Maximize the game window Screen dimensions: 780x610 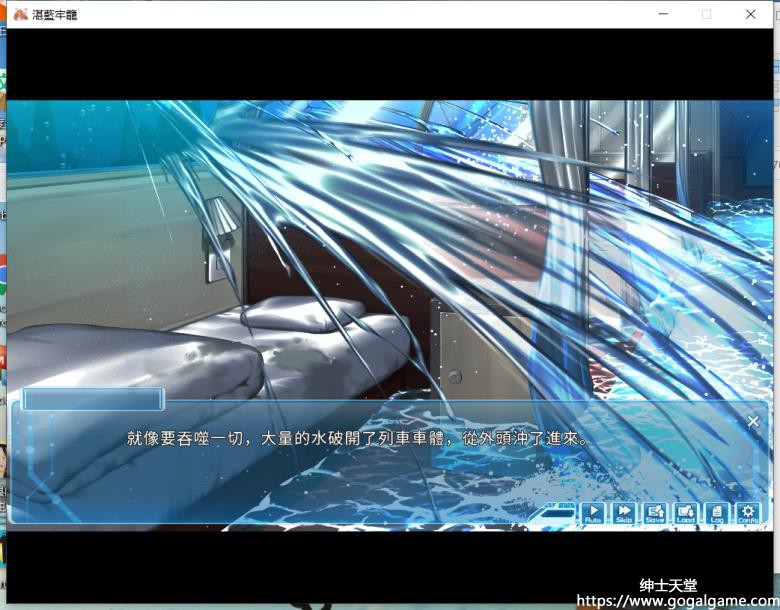[x=706, y=14]
